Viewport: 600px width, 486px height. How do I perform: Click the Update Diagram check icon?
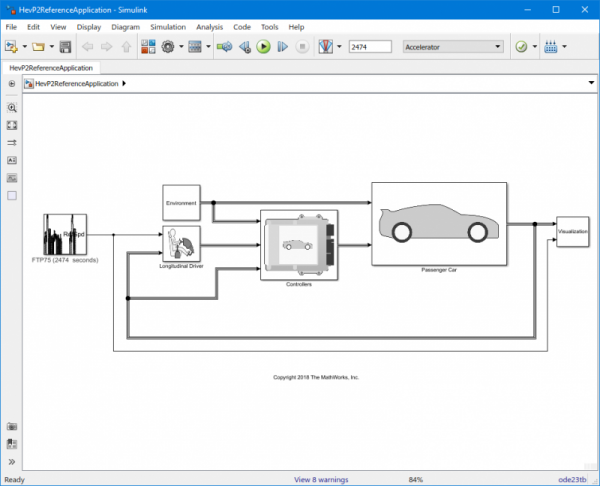pyautogui.click(x=521, y=46)
